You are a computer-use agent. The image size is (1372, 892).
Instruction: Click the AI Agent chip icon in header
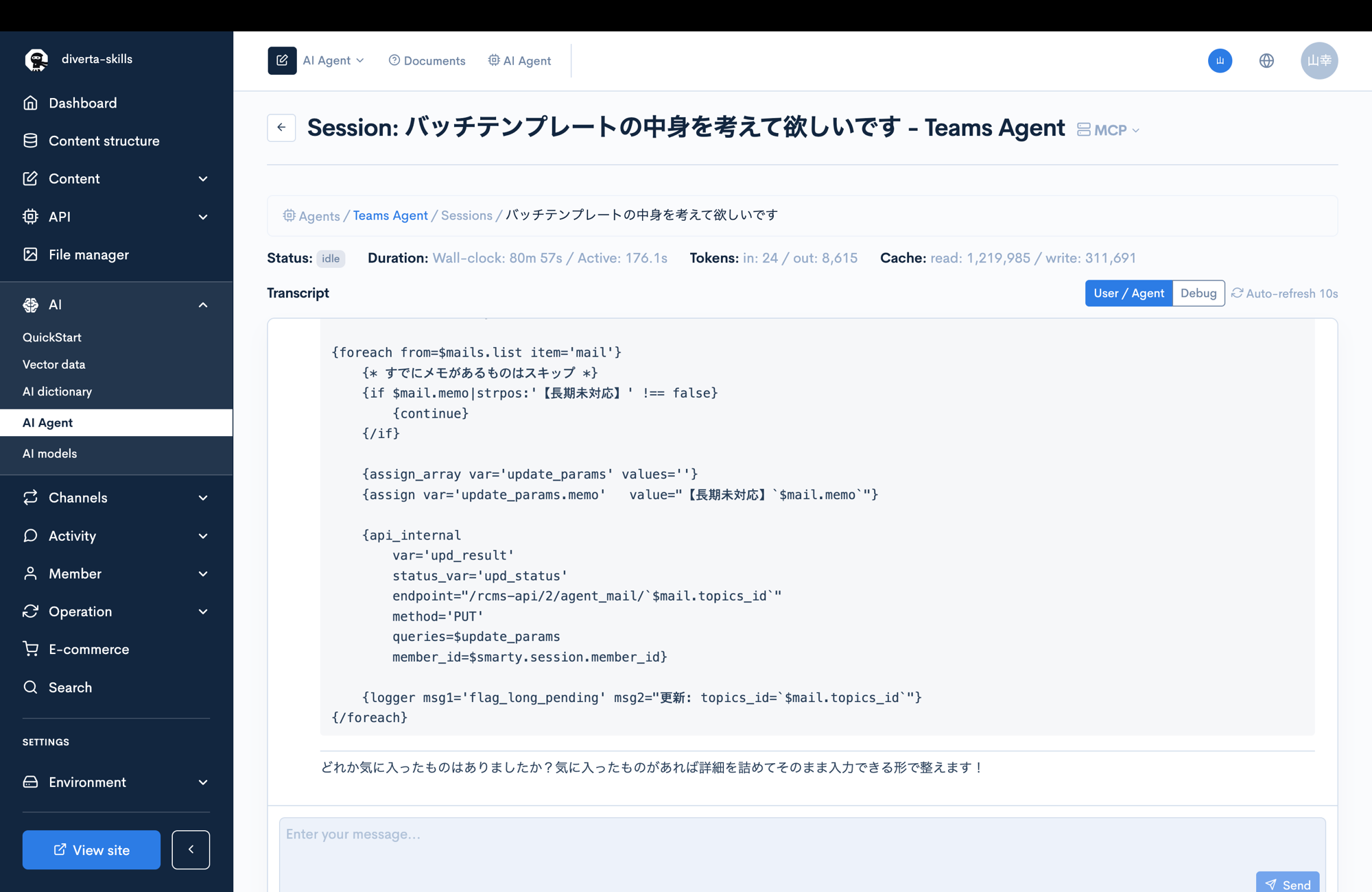pyautogui.click(x=493, y=60)
